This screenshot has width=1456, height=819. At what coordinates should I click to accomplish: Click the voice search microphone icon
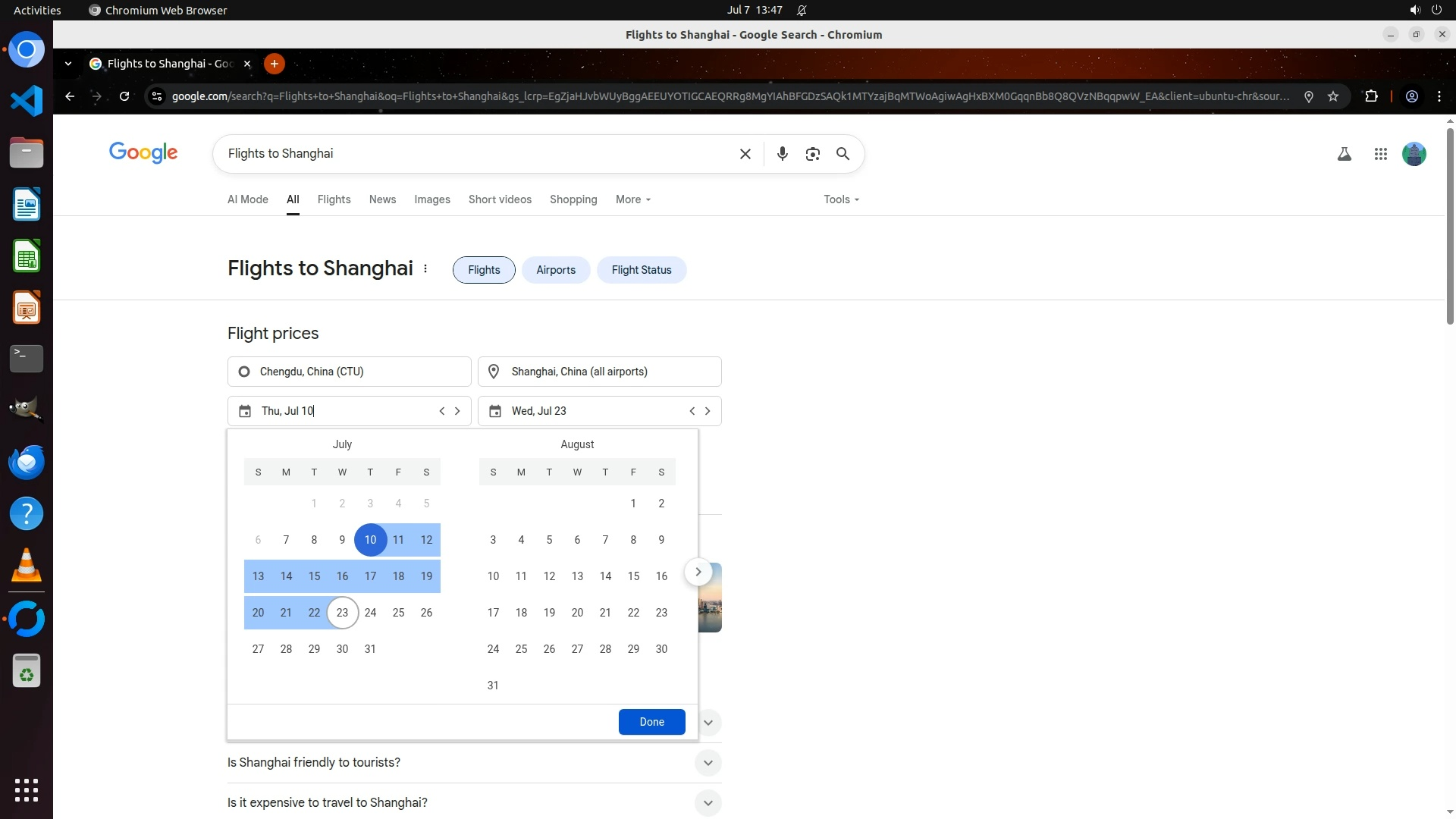(783, 154)
